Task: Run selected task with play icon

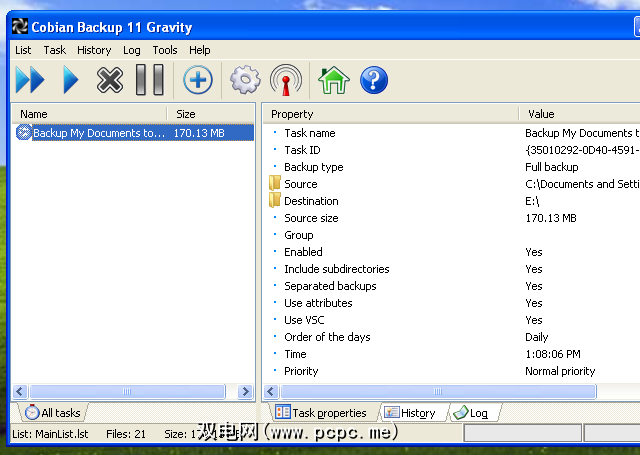Action: coord(71,80)
